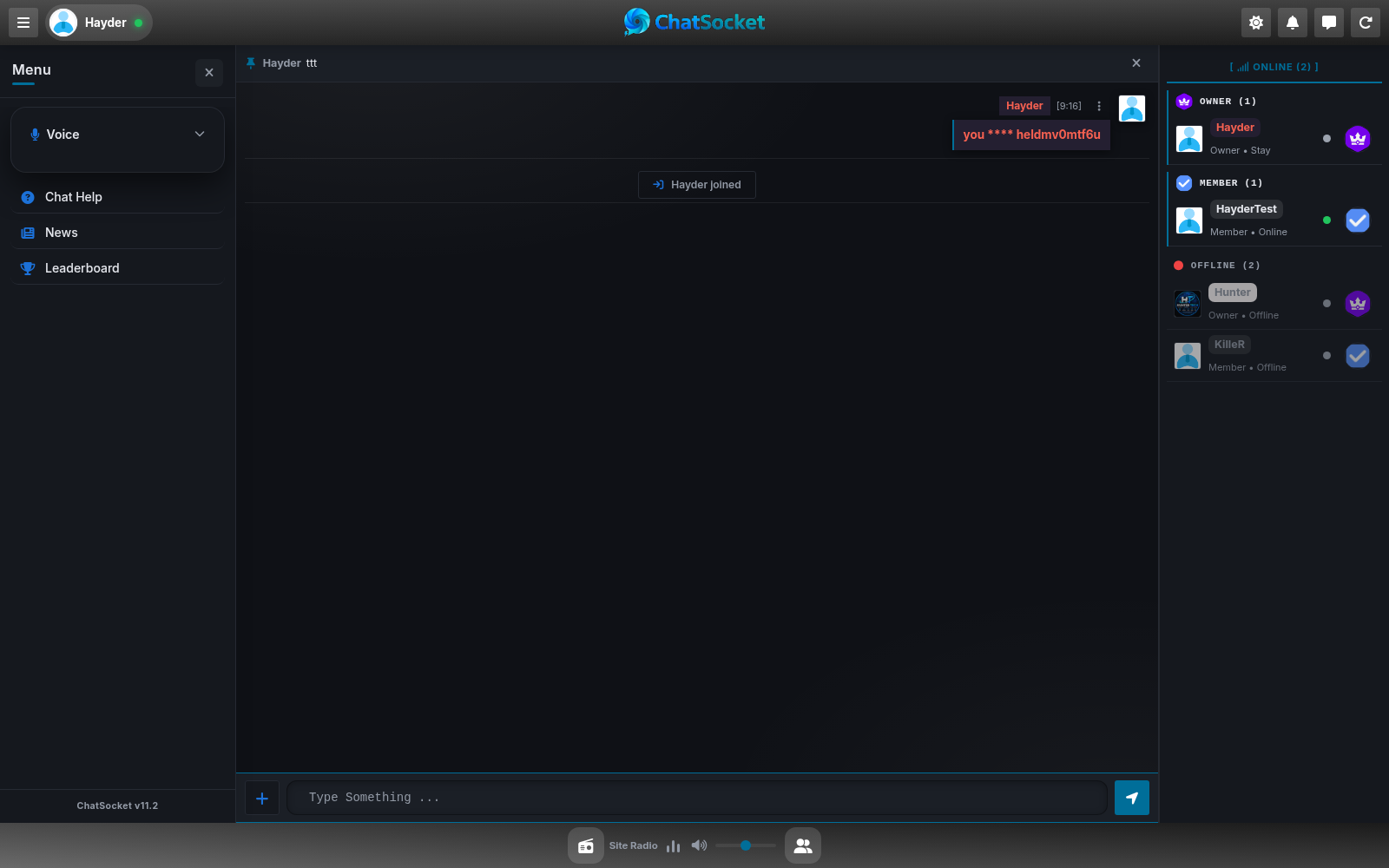Click Hunter's avatar in the offline list
1389x868 pixels.
(1188, 304)
